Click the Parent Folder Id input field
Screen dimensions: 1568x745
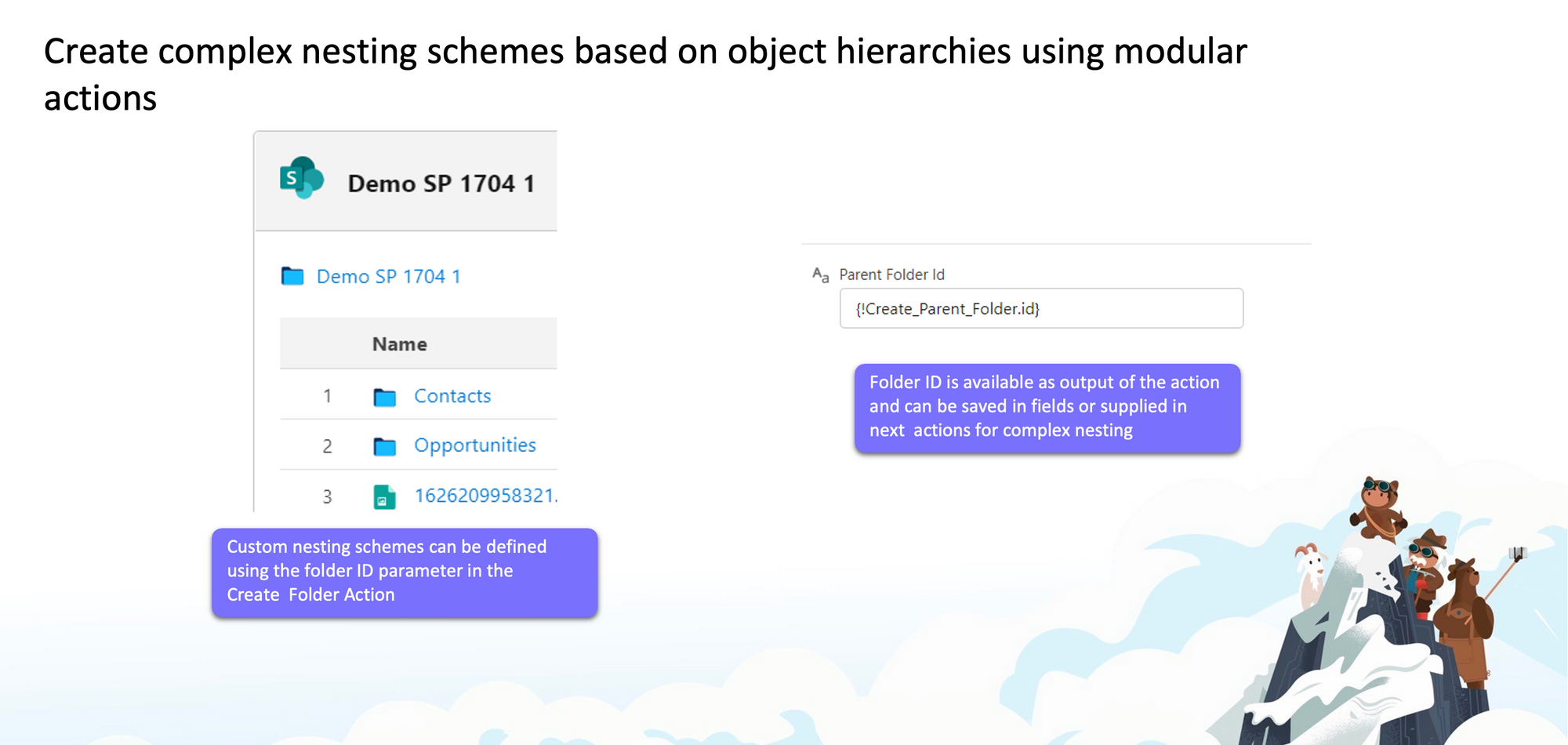click(1040, 308)
